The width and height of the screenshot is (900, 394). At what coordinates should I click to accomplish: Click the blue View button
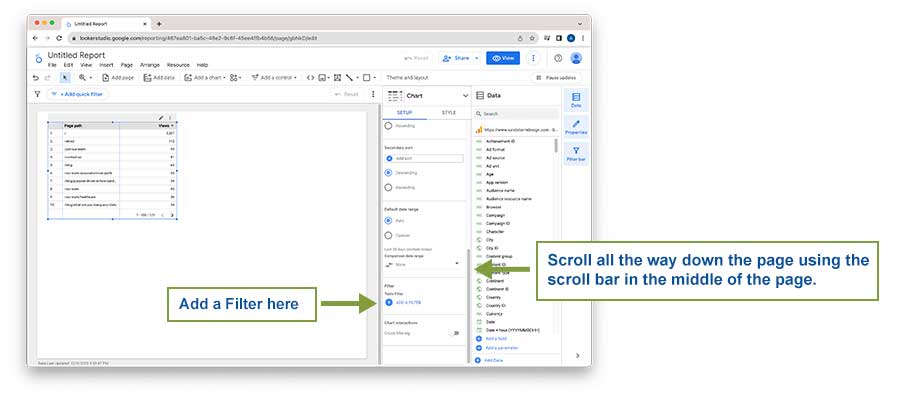503,58
